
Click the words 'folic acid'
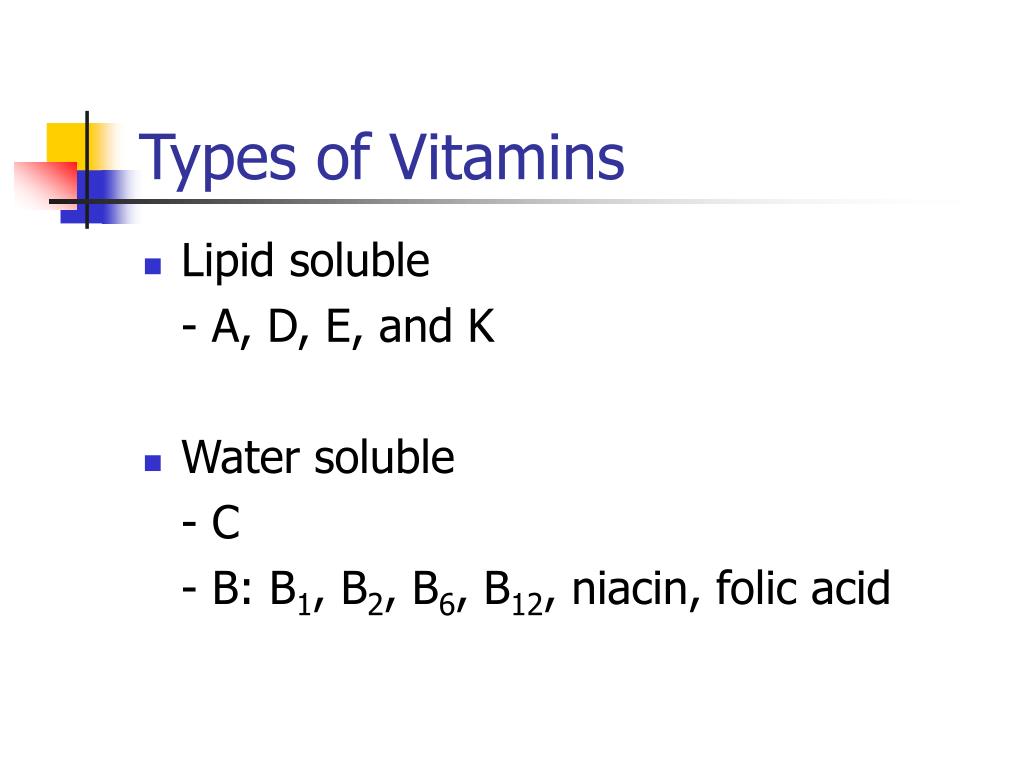point(803,588)
